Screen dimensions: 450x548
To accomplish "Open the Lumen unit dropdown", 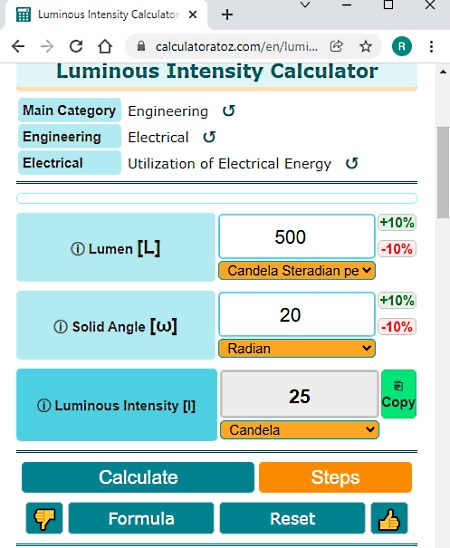I will [297, 271].
